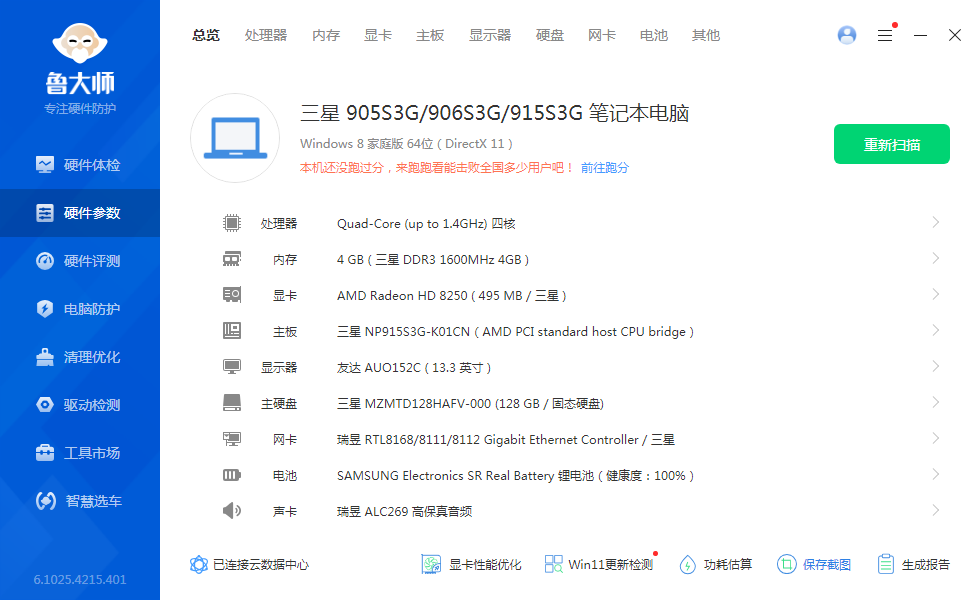
Task: Select 三星 MZMTD128HAFV-000 disk text
Action: click(x=471, y=404)
